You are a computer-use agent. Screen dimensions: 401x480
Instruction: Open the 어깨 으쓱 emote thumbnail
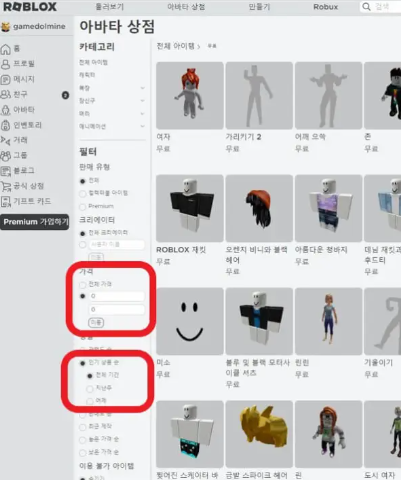pyautogui.click(x=328, y=95)
